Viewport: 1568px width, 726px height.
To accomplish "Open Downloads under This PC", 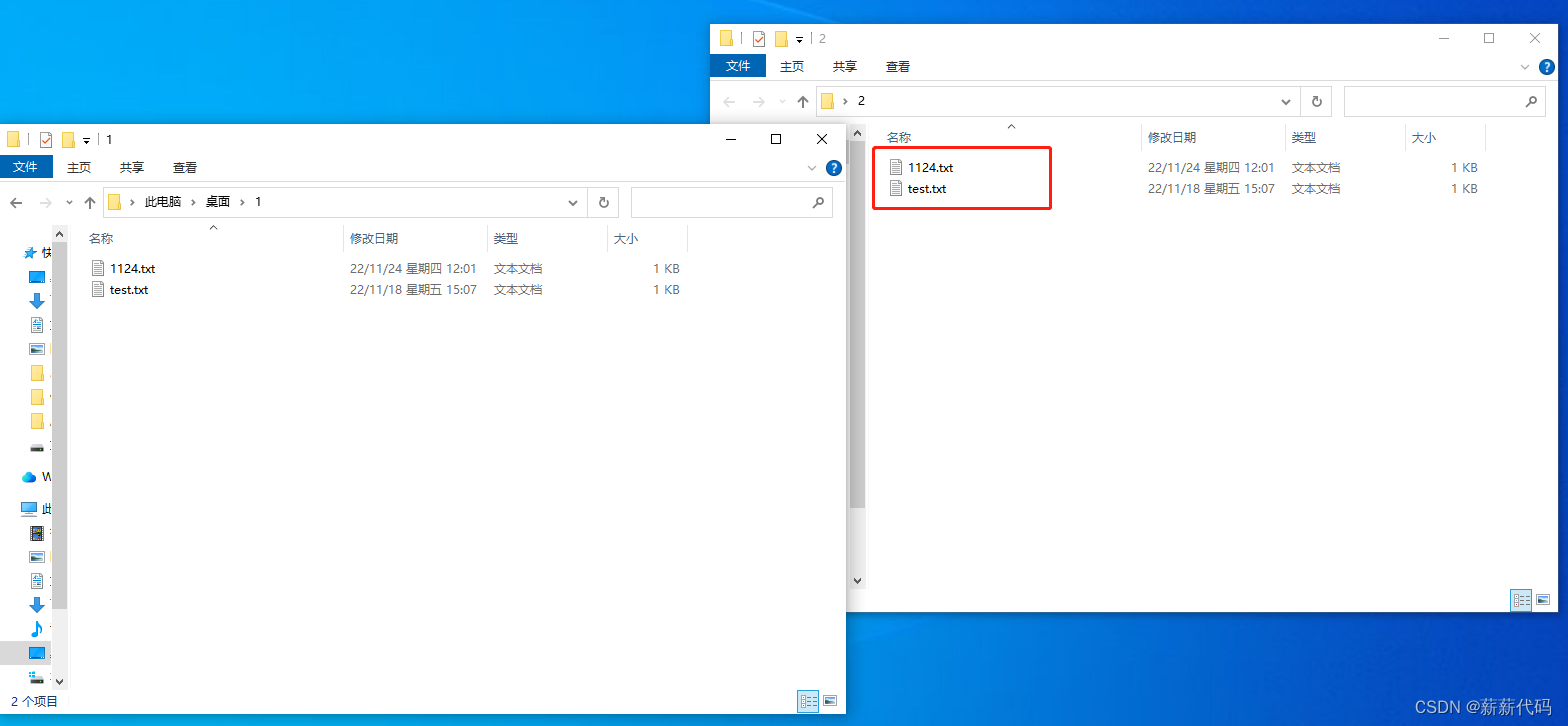I will pos(37,605).
